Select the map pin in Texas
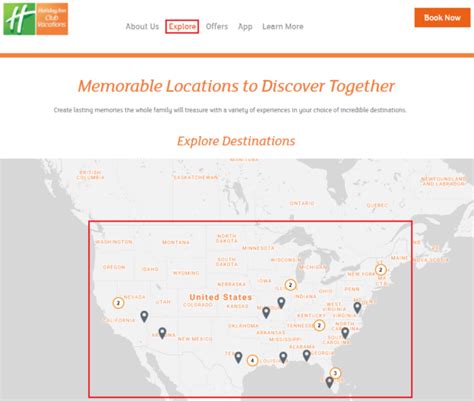This screenshot has width=474, height=401. (x=238, y=357)
